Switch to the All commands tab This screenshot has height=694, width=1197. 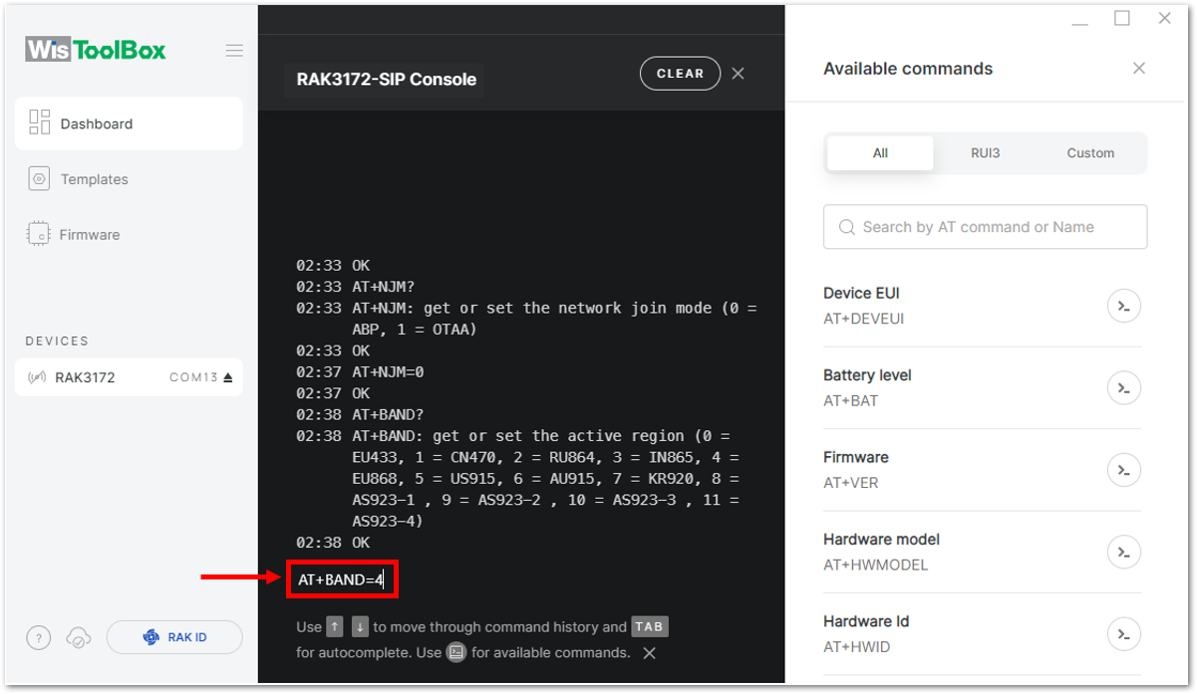pos(880,153)
